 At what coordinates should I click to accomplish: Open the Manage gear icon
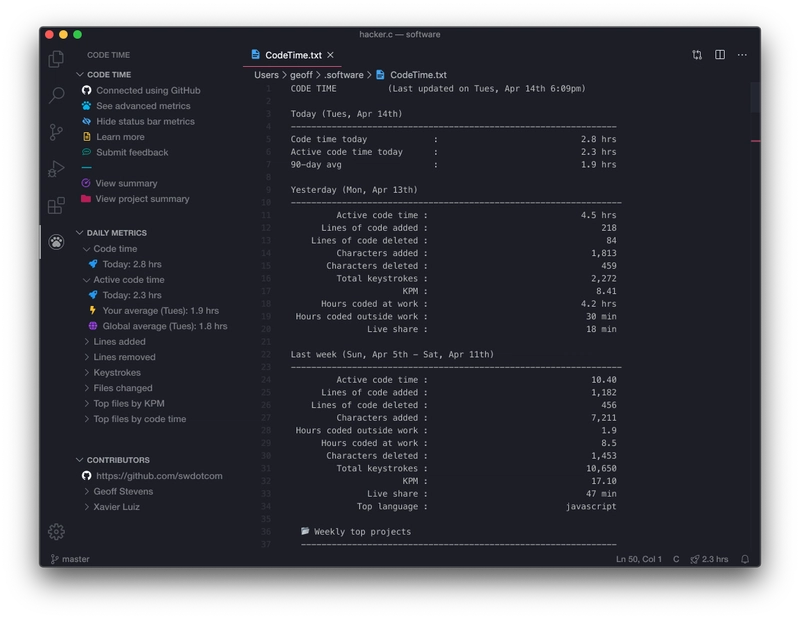pyautogui.click(x=56, y=532)
